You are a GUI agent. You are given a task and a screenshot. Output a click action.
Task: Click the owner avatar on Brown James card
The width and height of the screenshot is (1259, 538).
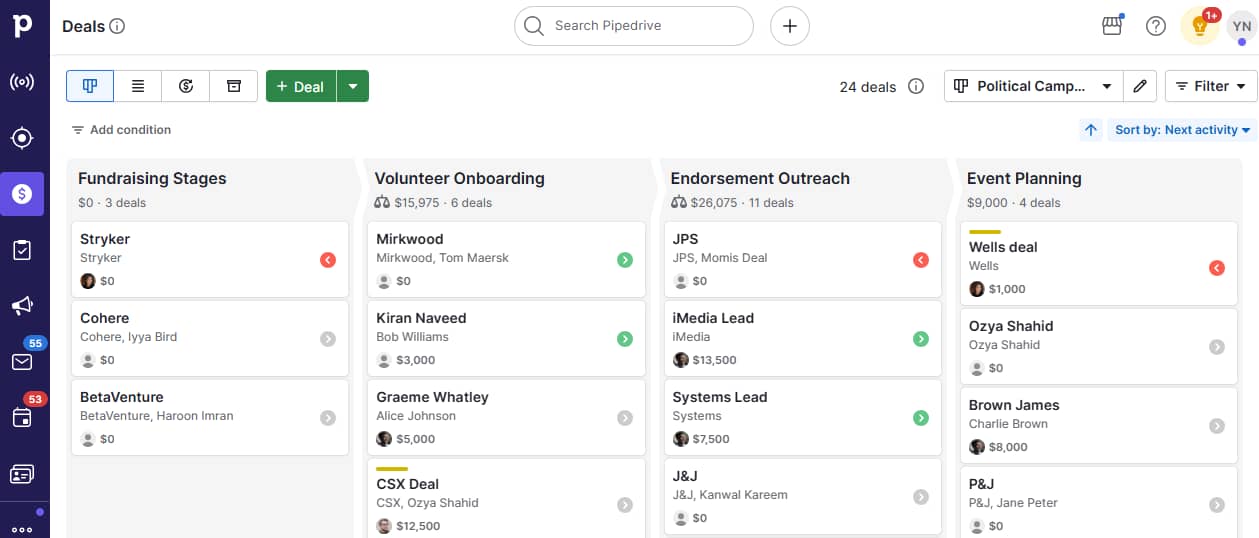pyautogui.click(x=977, y=447)
